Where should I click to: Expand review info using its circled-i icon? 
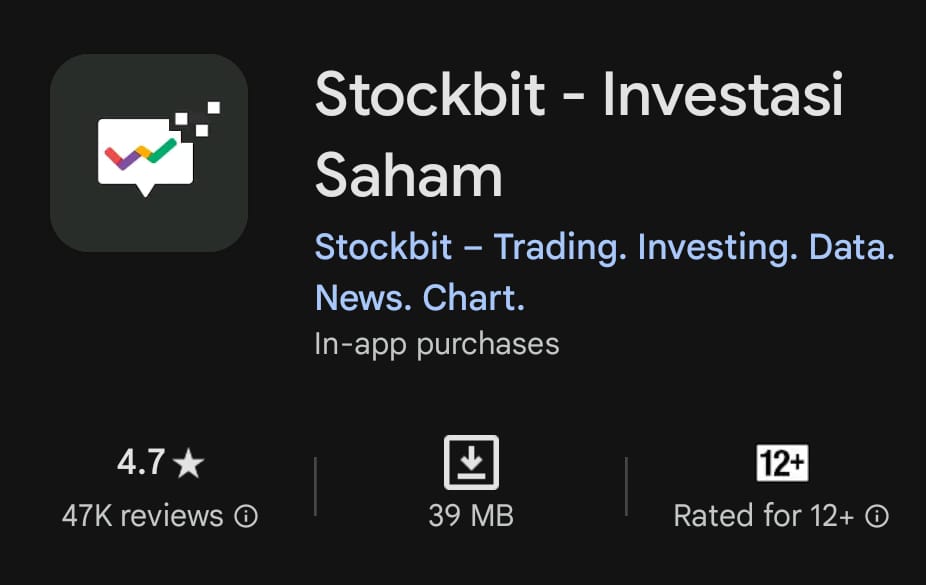pos(246,517)
